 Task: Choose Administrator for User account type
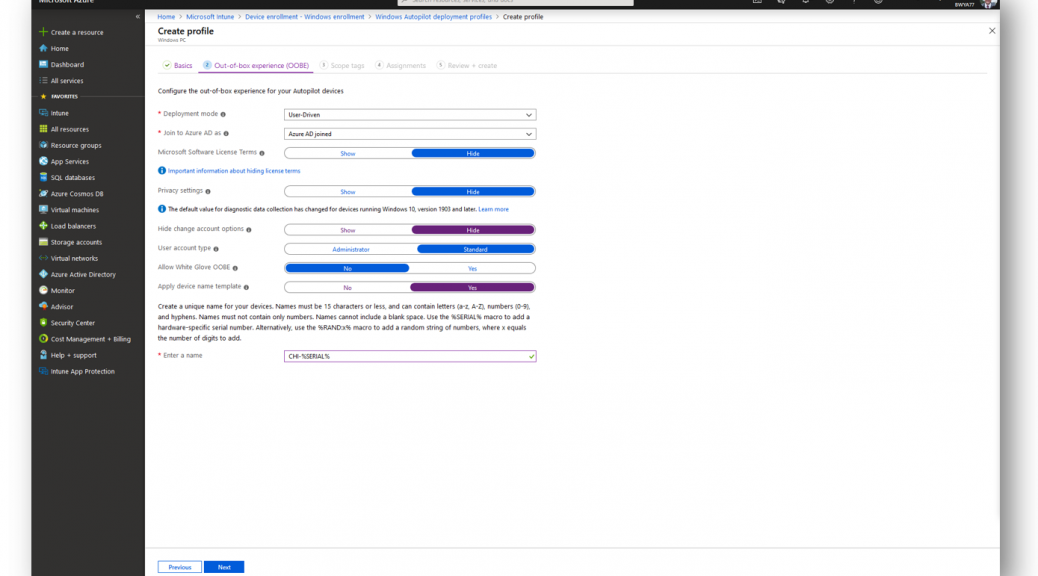pos(351,250)
